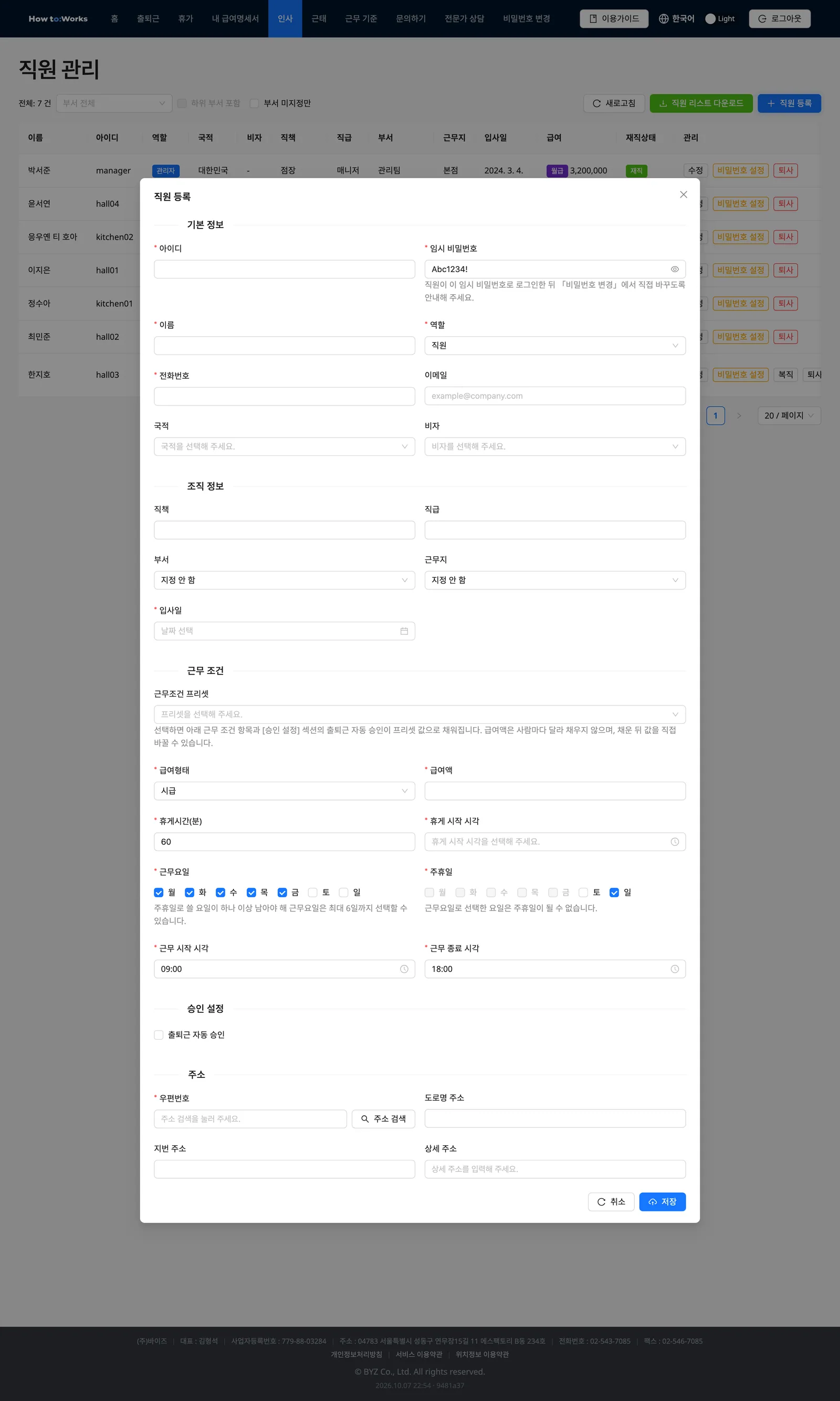The width and height of the screenshot is (840, 1401).
Task: Uncheck the 금 근무요일 checkbox
Action: 282,893
